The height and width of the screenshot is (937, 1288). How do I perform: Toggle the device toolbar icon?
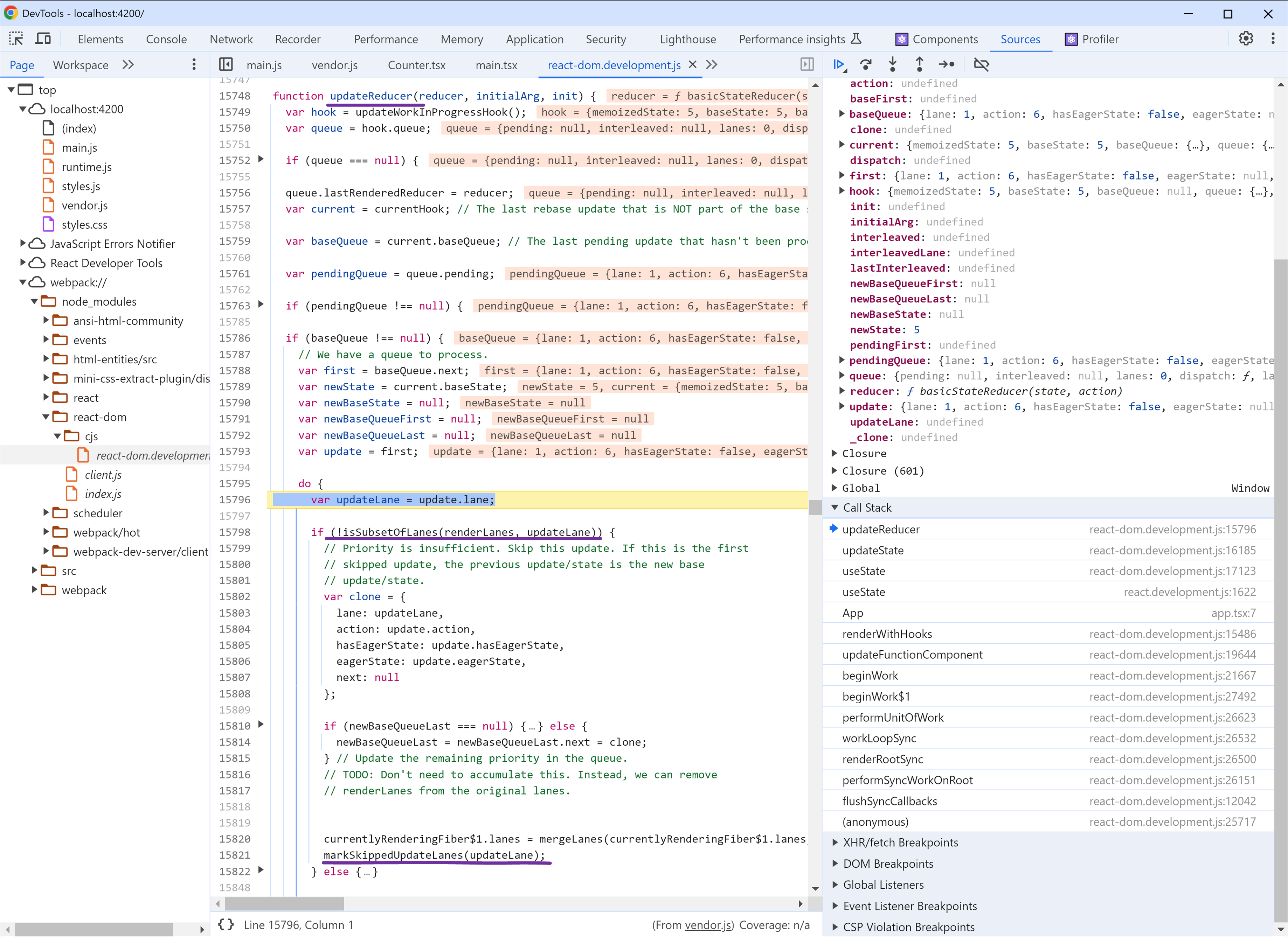coord(43,39)
